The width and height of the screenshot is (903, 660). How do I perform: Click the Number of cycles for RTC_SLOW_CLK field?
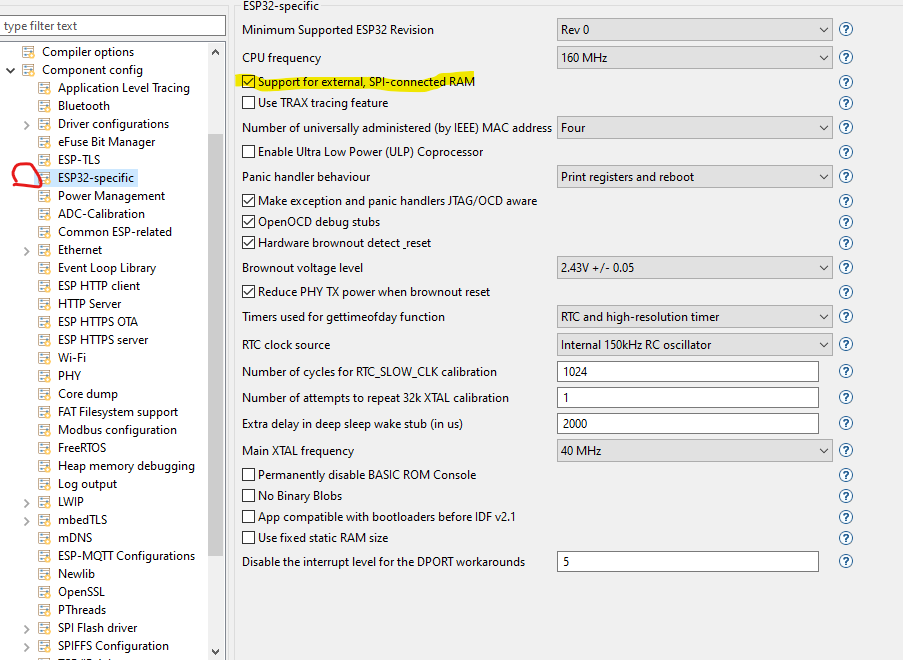[687, 373]
